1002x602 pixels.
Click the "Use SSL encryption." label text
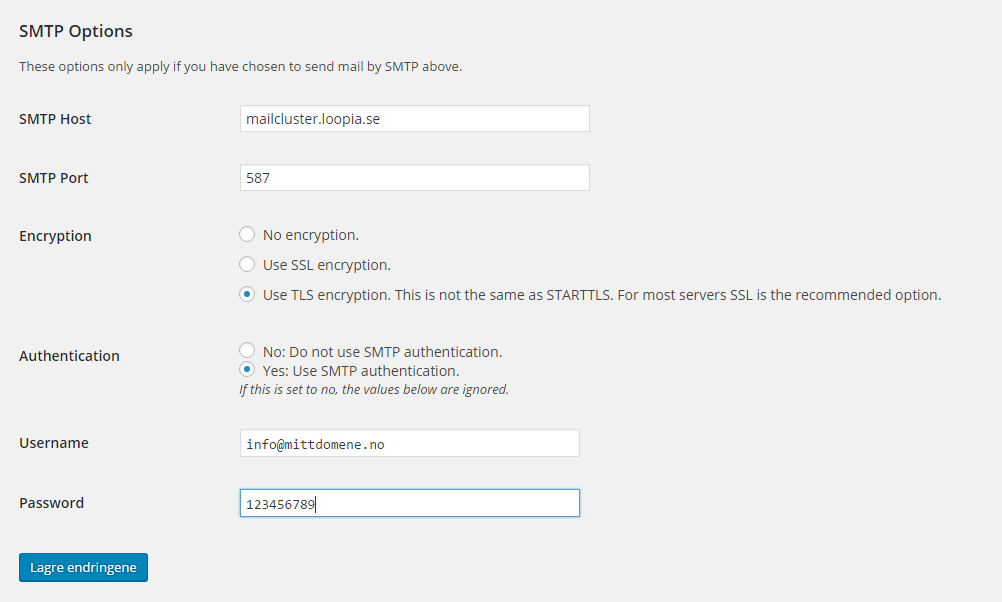coord(327,265)
